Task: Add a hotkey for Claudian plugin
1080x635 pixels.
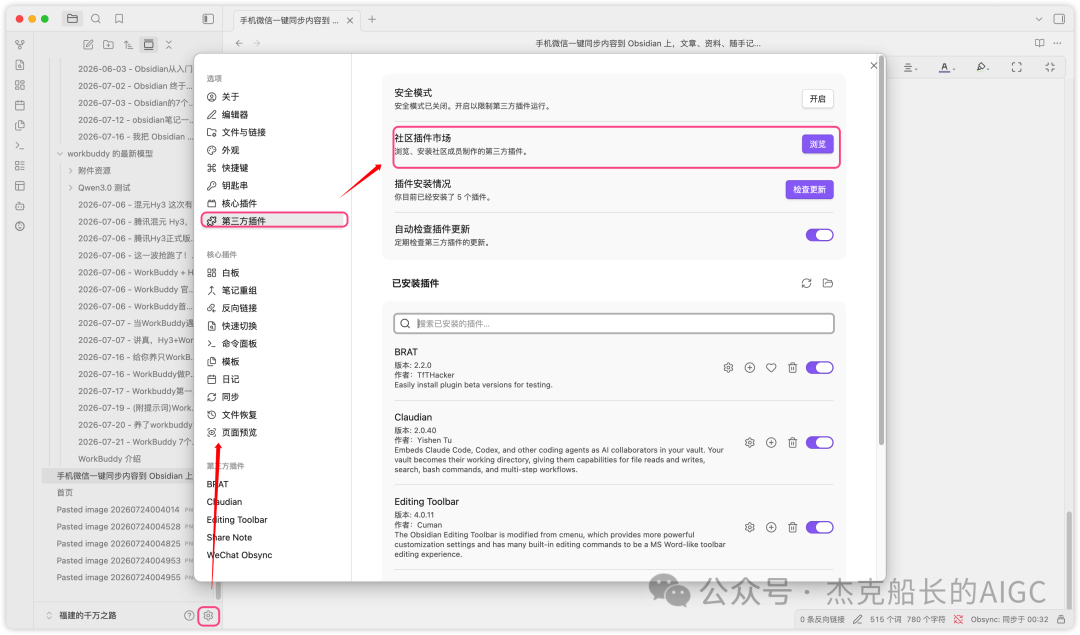Action: 771,443
